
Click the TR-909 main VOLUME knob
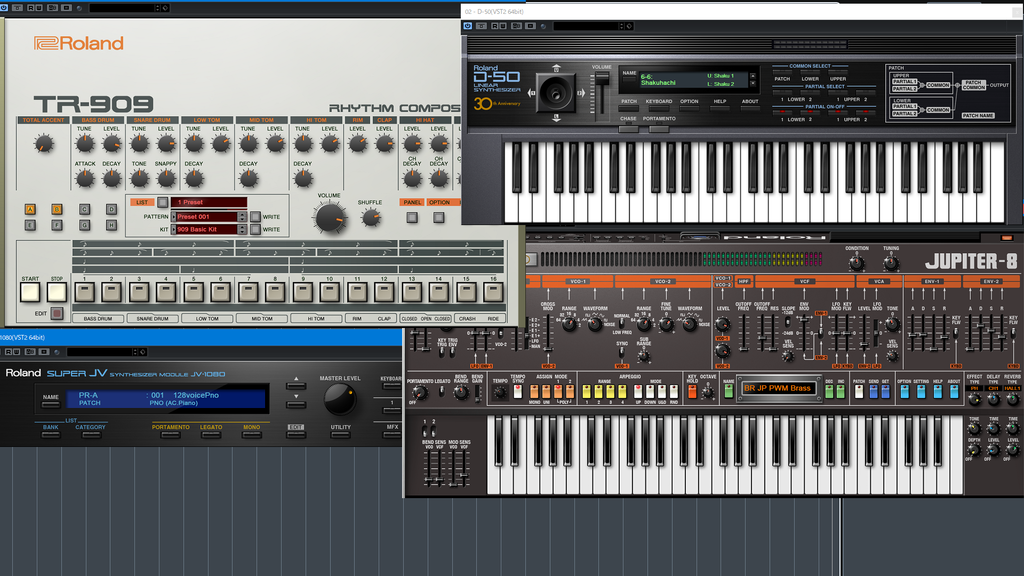coord(330,218)
